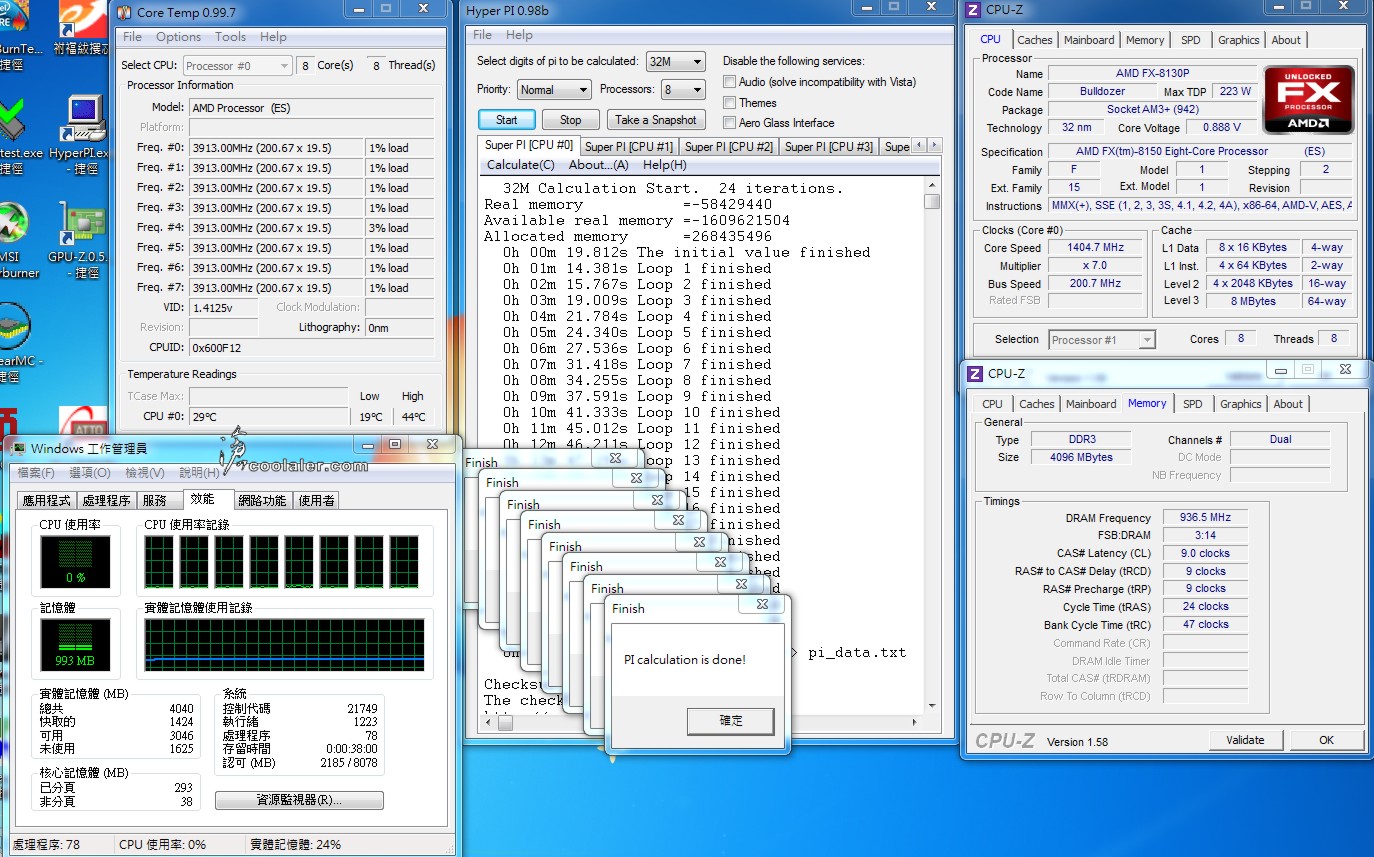1374x857 pixels.
Task: Click the Hyper PI Stop button
Action: point(570,119)
